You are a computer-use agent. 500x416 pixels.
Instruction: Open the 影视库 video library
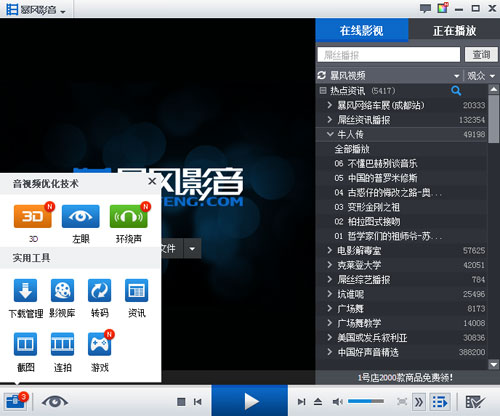pyautogui.click(x=62, y=290)
